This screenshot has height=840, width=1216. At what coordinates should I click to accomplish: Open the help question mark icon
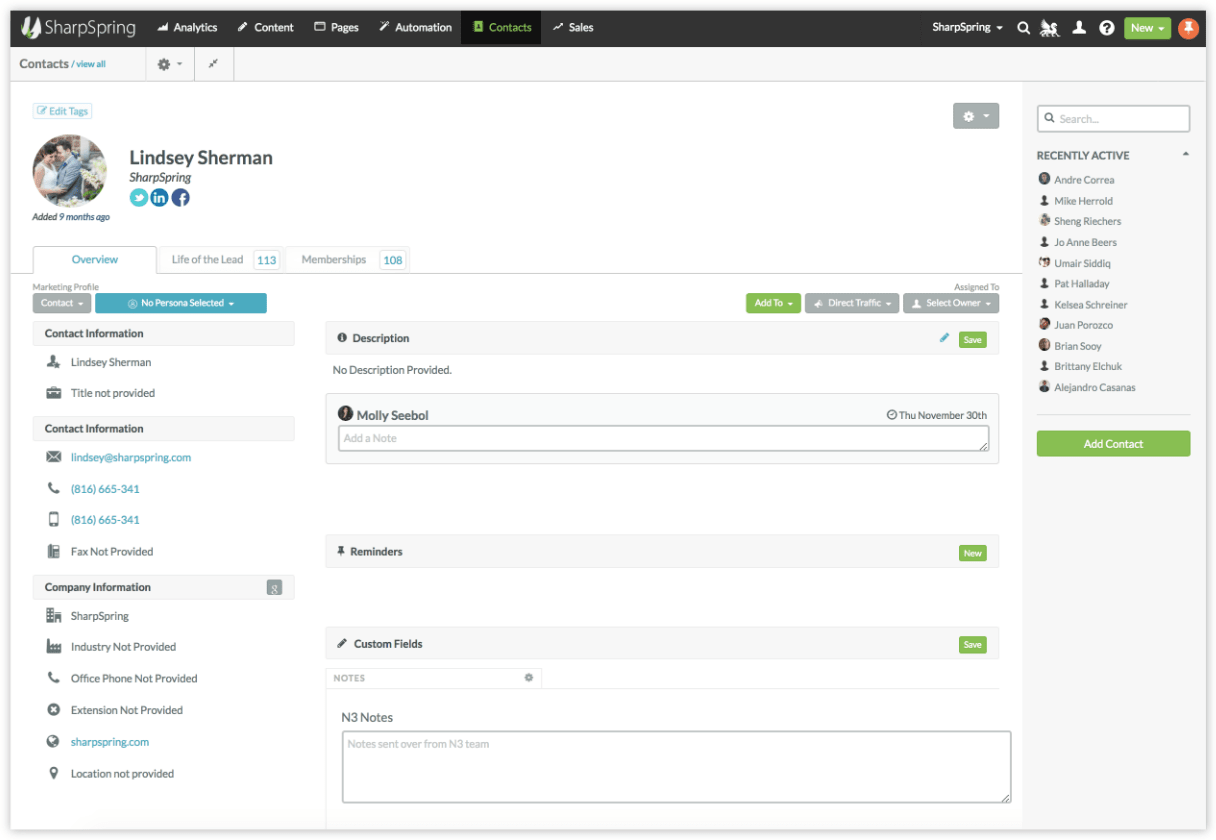(1107, 28)
